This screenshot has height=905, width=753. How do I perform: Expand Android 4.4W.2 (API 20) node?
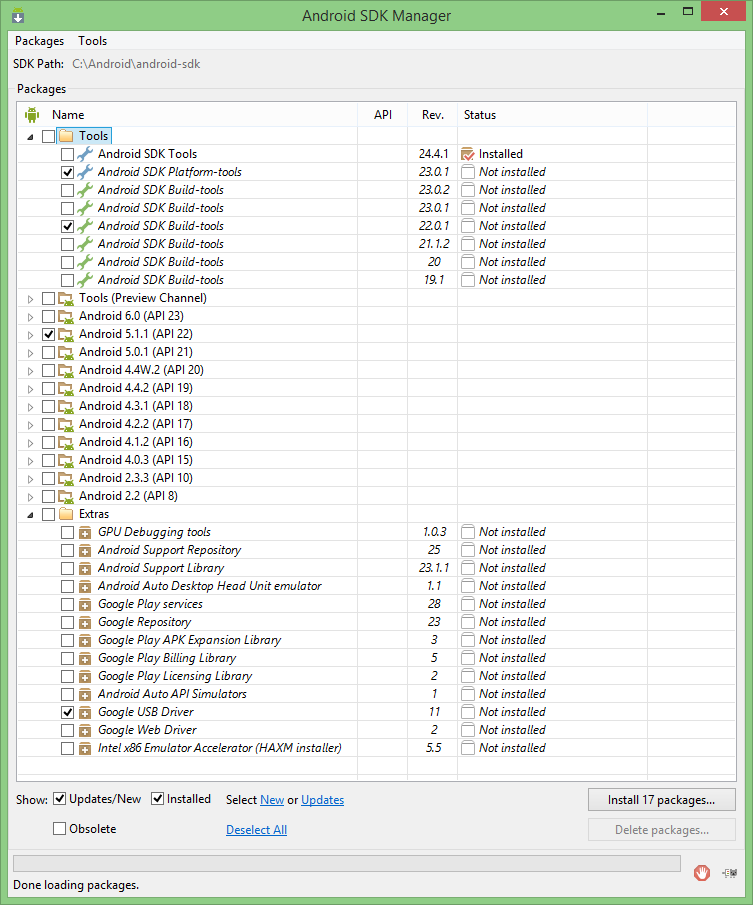(31, 371)
